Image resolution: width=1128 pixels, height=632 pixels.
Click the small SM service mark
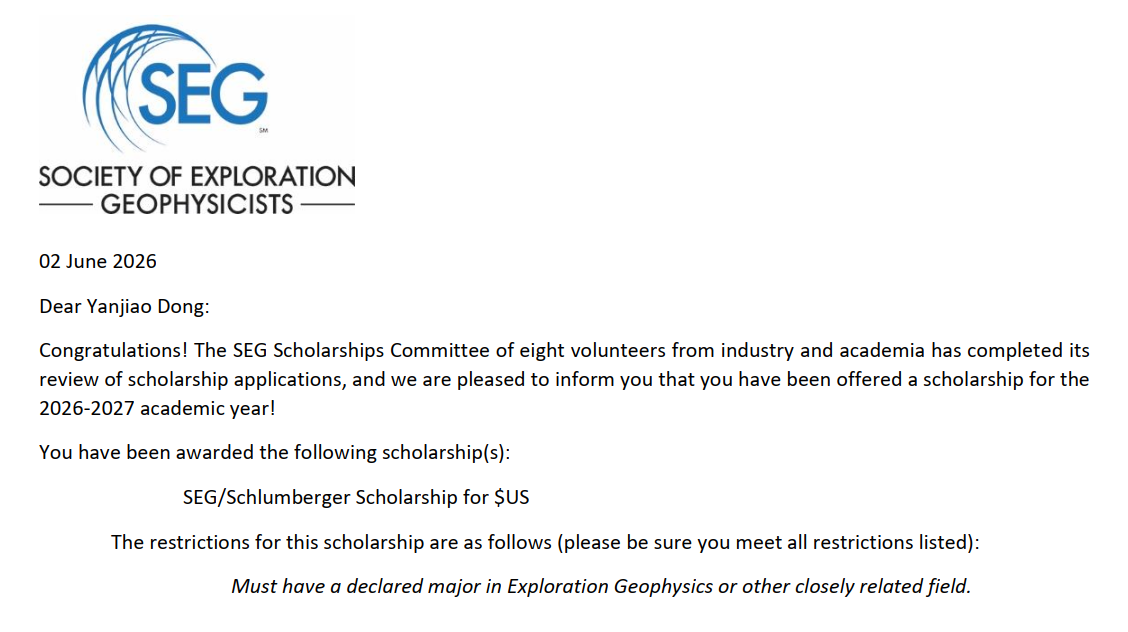263,131
